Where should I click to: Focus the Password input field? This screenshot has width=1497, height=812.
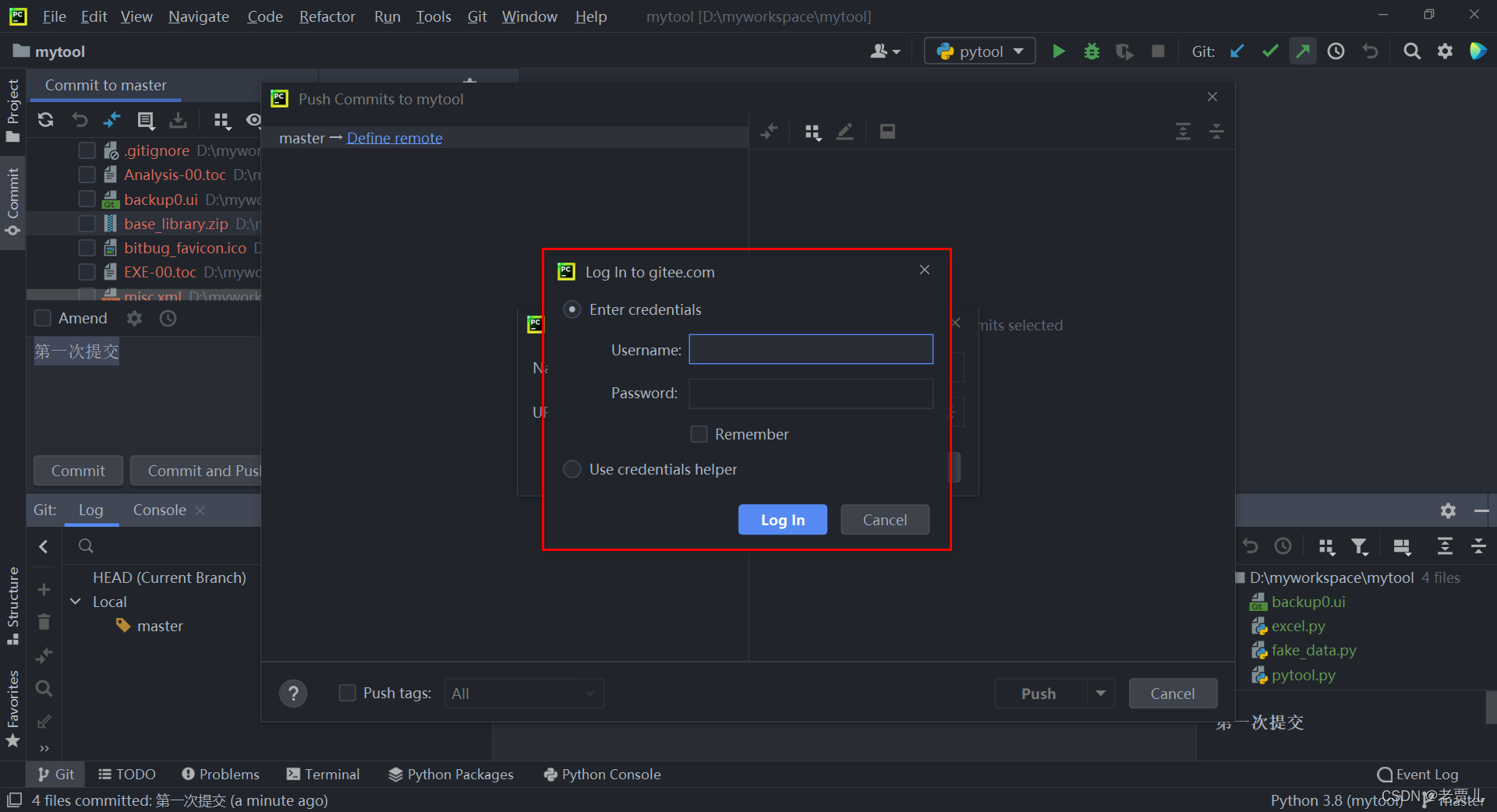[811, 394]
